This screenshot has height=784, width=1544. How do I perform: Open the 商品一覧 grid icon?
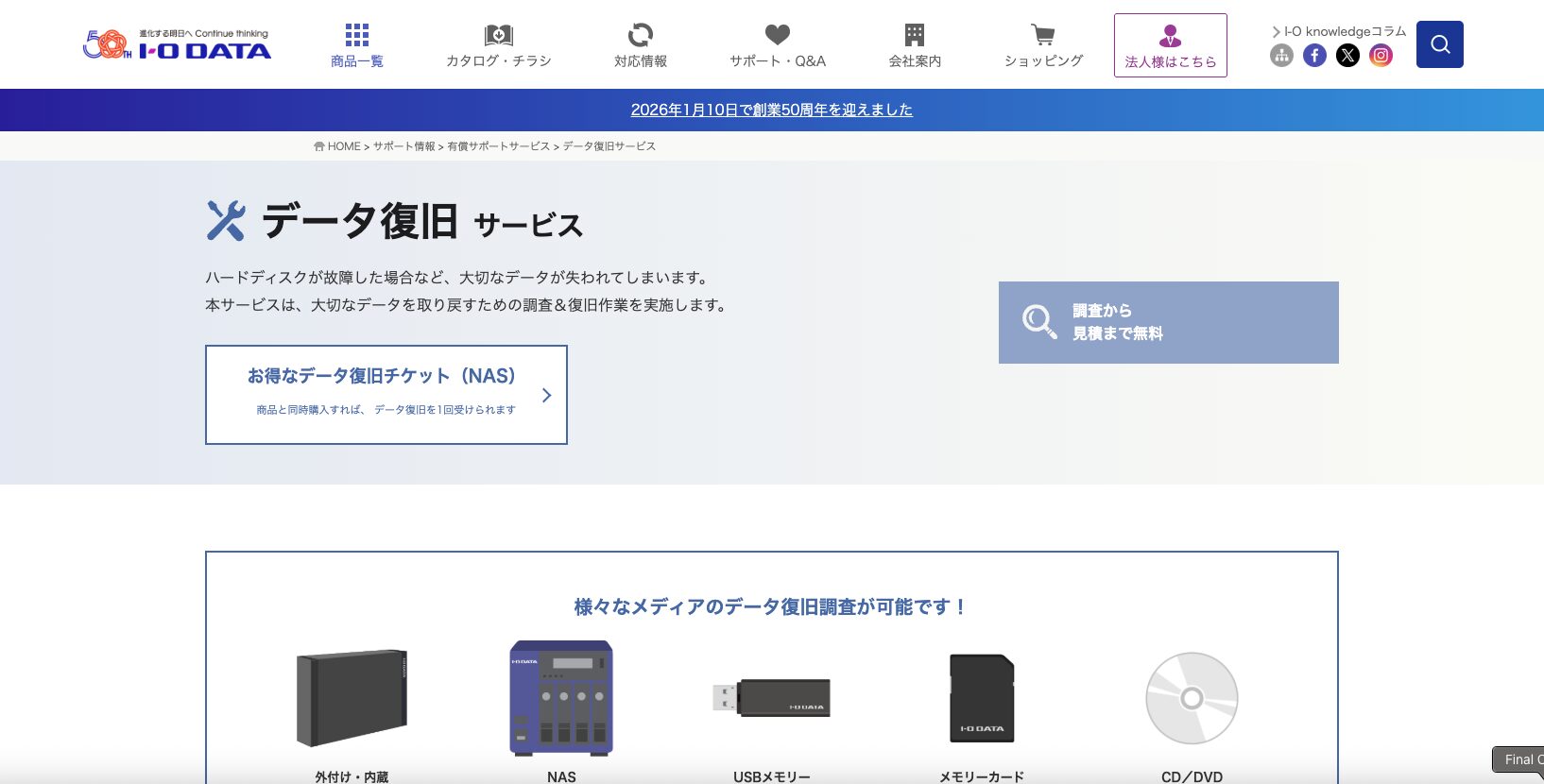point(357,35)
